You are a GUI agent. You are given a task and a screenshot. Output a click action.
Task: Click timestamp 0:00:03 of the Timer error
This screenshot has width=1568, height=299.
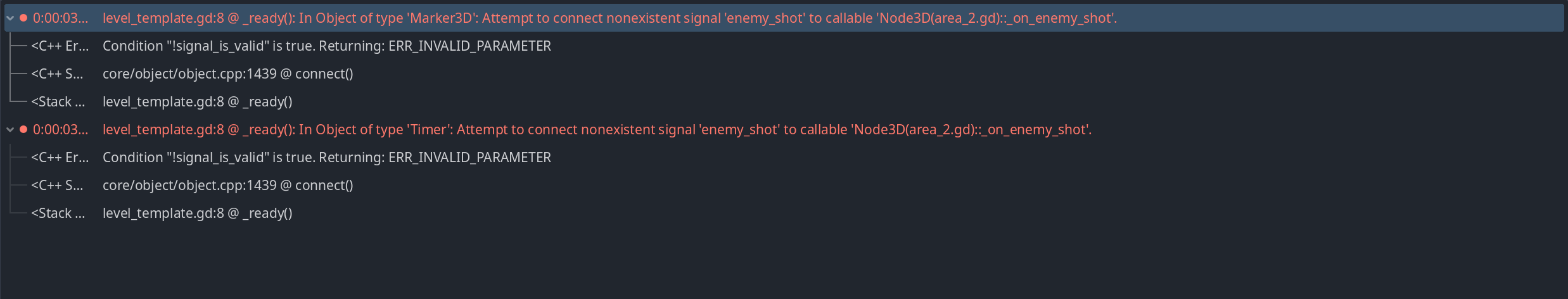tap(60, 130)
